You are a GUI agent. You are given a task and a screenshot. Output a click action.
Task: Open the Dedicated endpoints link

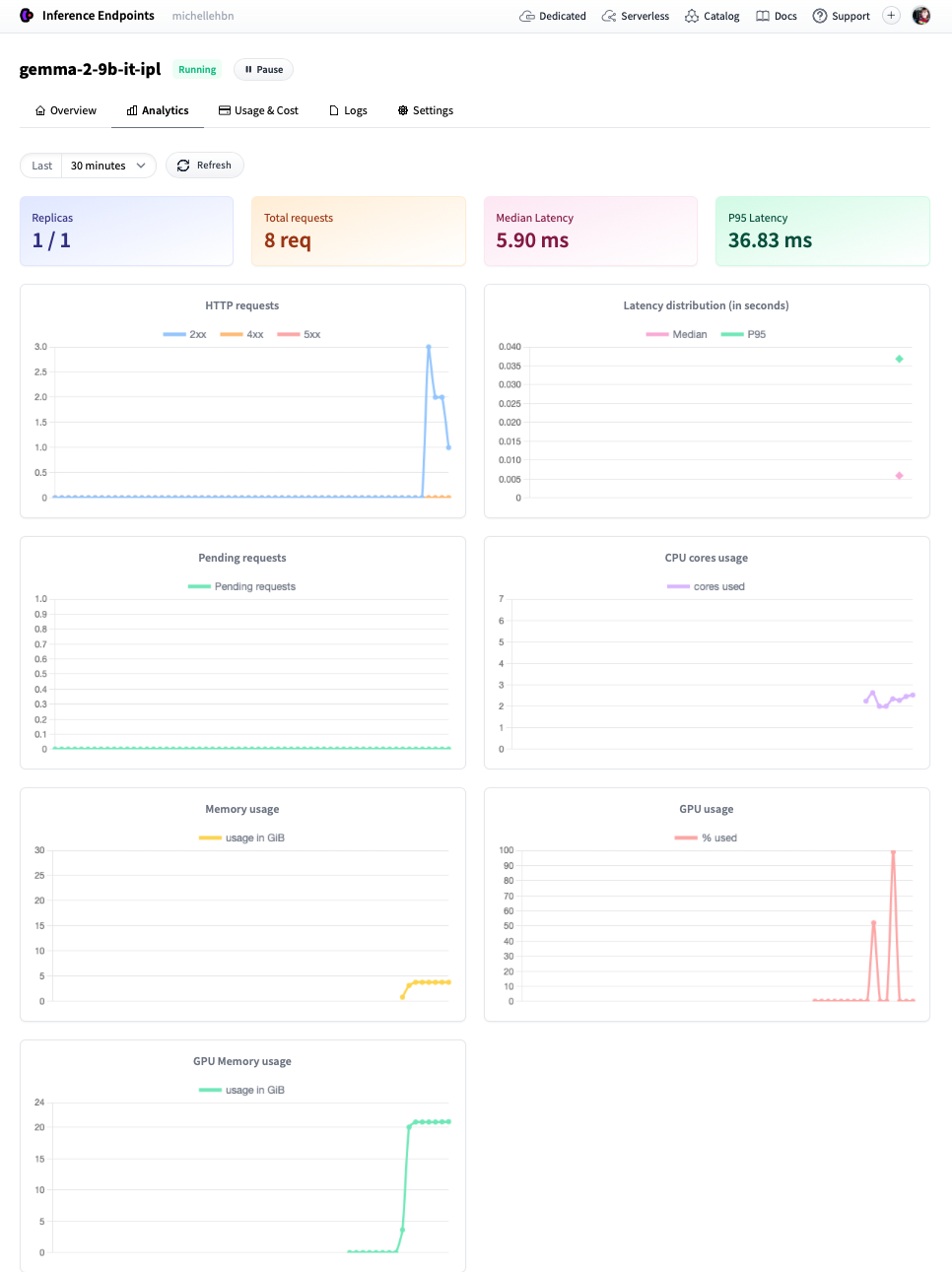553,16
